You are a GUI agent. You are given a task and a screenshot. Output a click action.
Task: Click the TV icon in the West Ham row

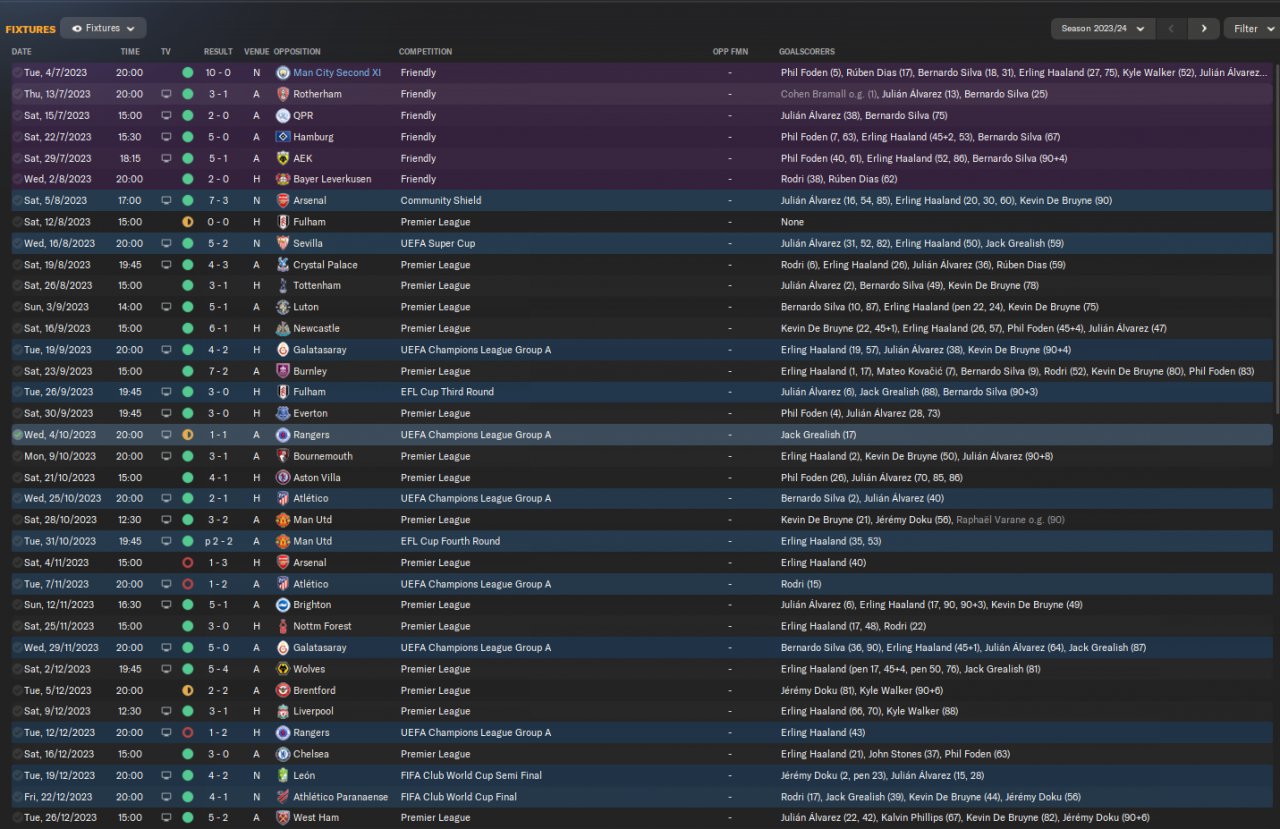point(166,818)
